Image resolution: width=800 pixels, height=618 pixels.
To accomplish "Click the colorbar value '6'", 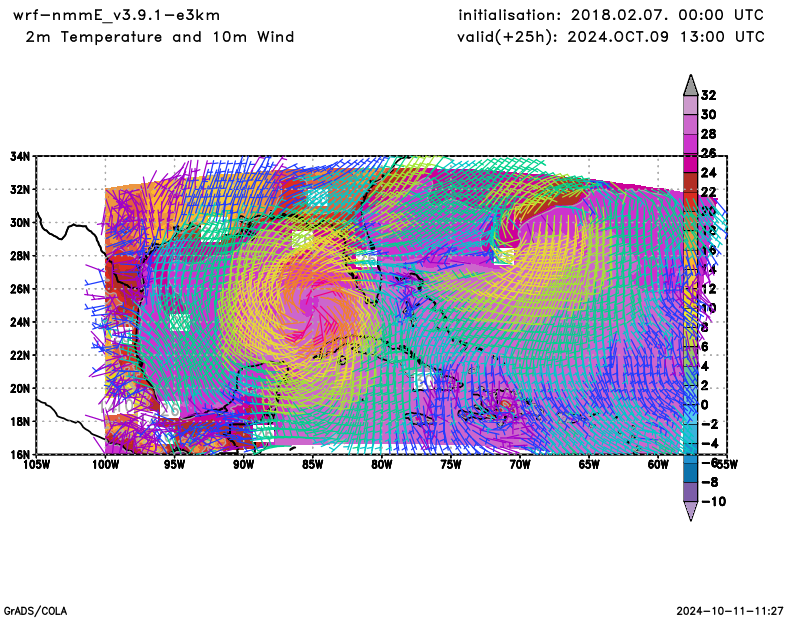I will [x=705, y=347].
